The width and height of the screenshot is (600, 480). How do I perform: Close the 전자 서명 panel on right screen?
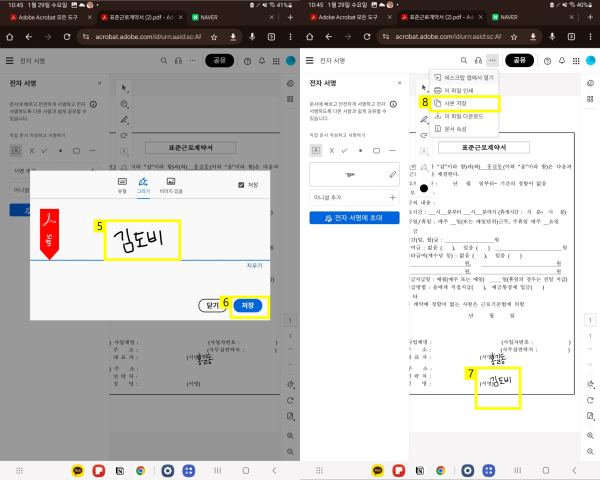[x=399, y=83]
